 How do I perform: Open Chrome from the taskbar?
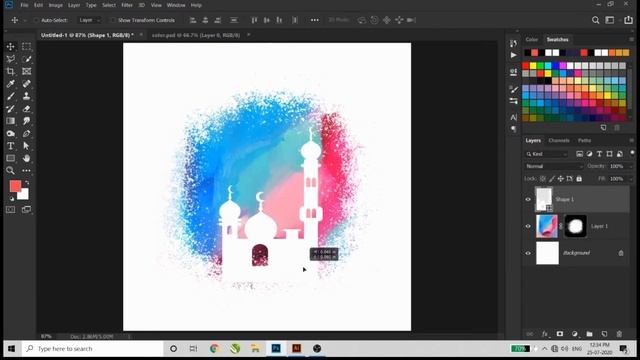click(x=214, y=349)
